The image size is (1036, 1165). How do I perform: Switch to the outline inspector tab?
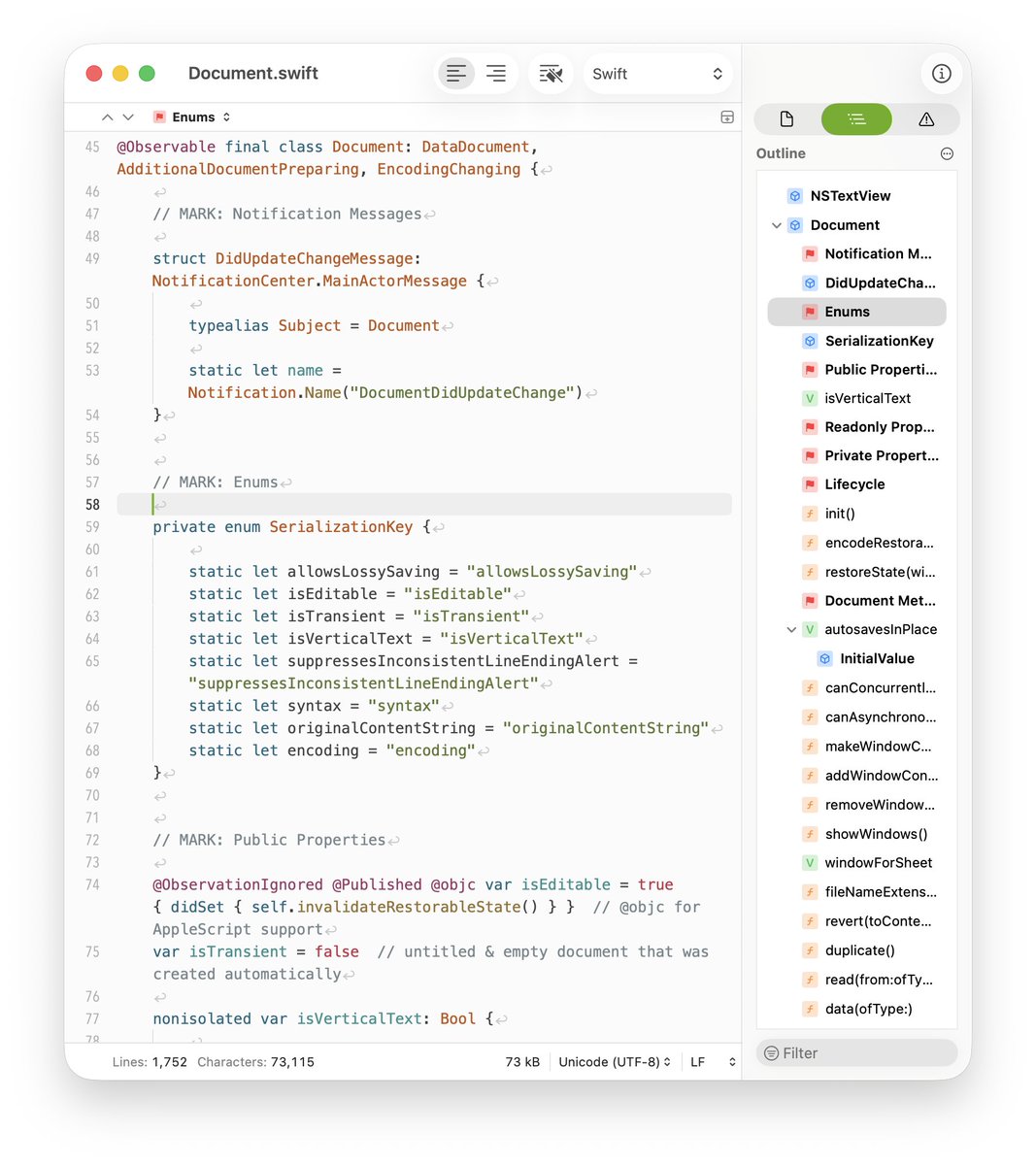pos(856,119)
